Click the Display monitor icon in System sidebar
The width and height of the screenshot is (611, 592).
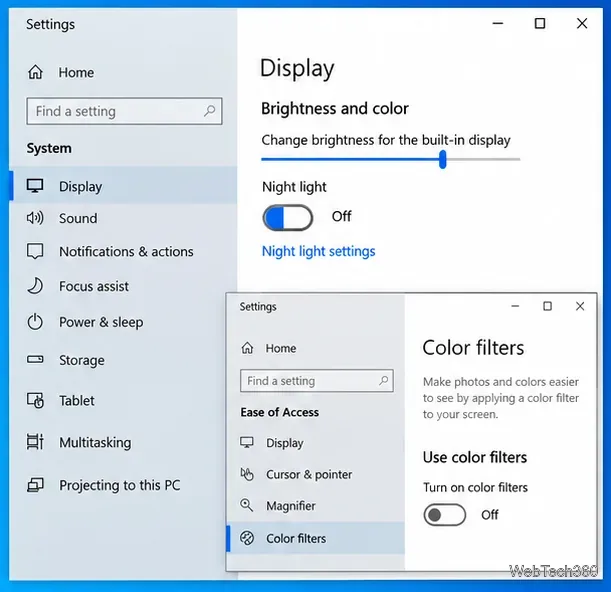(x=35, y=186)
